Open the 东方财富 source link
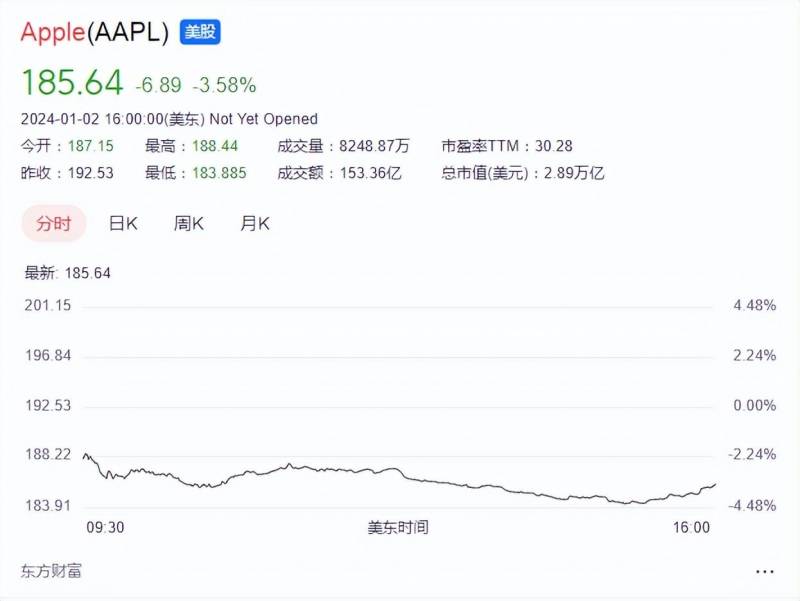Screen dimensions: 800x601 click(x=51, y=571)
